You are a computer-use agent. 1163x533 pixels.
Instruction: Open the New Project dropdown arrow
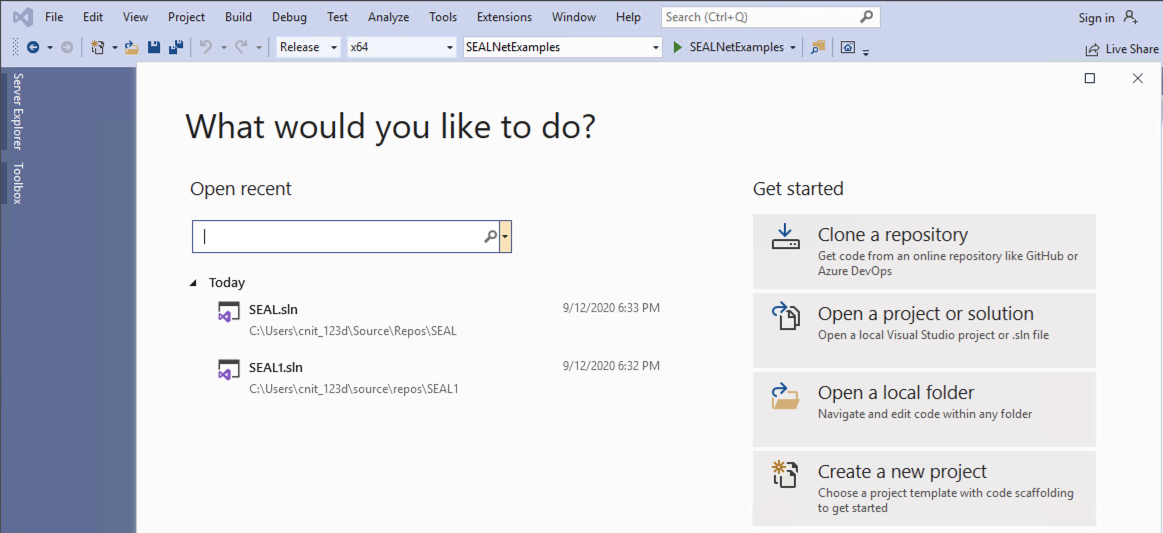pyautogui.click(x=115, y=47)
